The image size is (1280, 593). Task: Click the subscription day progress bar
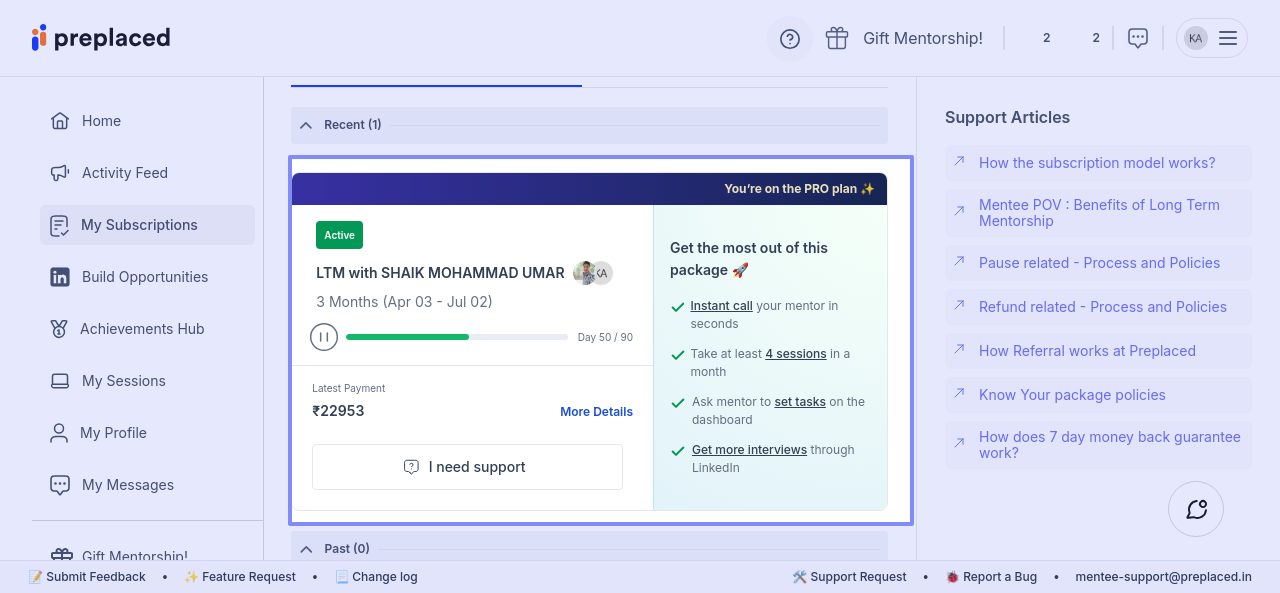[x=457, y=337]
